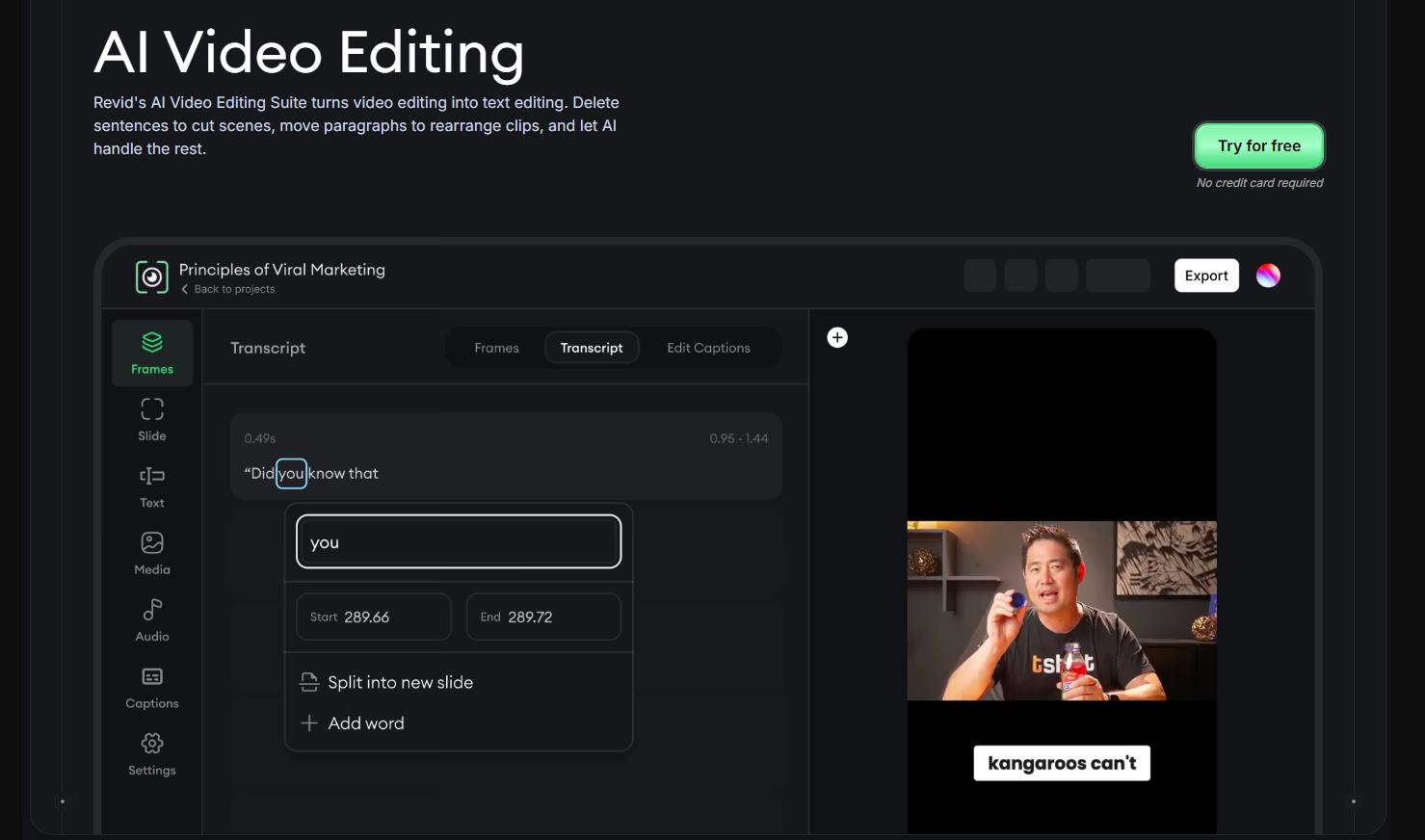Open the colorful user avatar
1425x840 pixels.
[x=1268, y=276]
